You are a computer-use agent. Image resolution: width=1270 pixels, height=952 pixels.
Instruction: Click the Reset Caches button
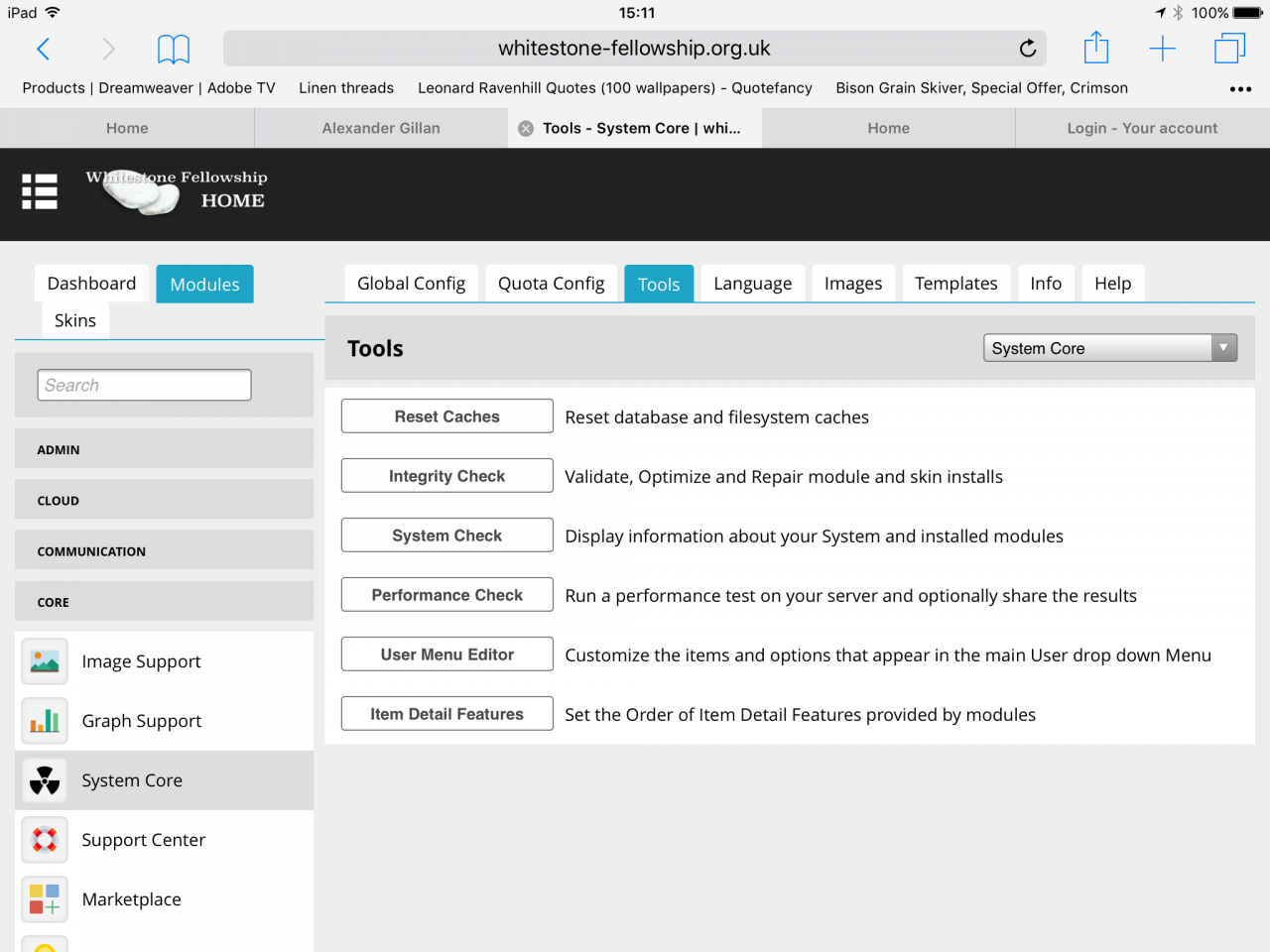[x=447, y=416]
